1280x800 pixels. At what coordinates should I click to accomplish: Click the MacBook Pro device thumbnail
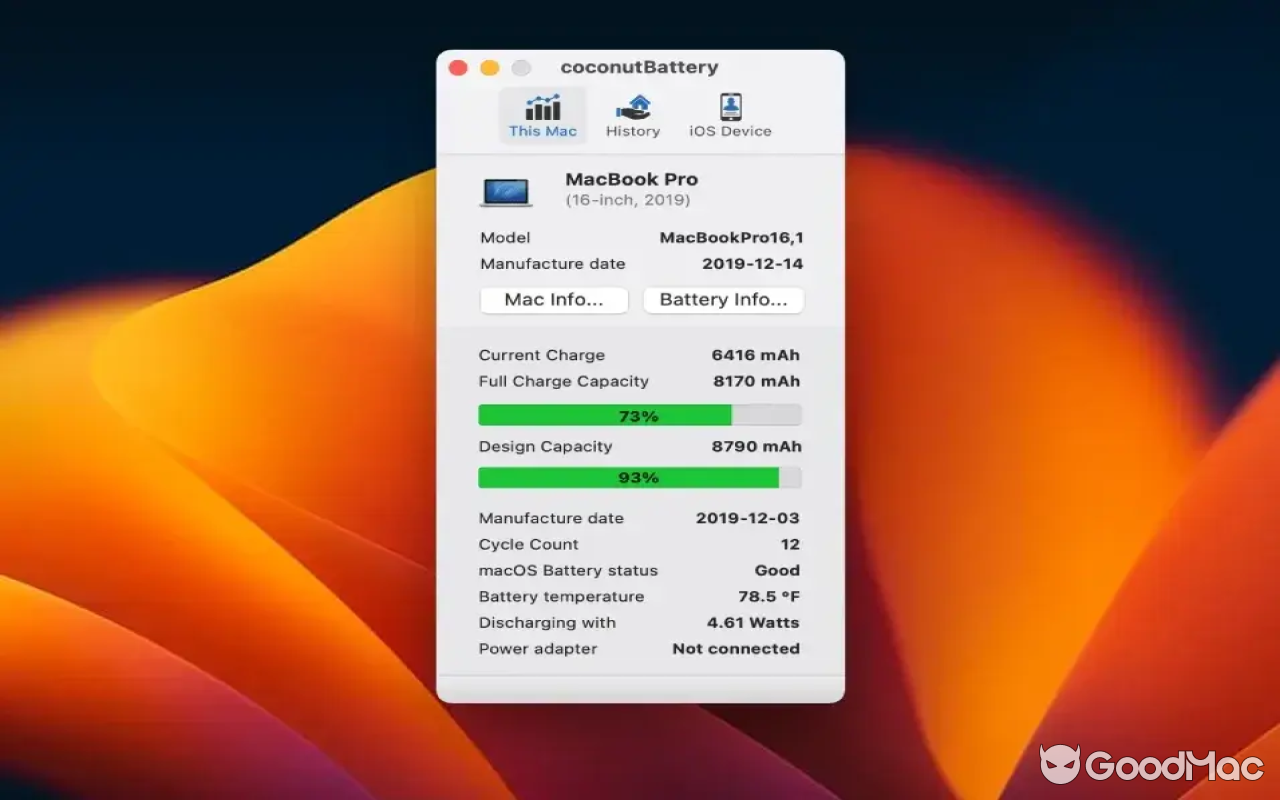pos(506,191)
